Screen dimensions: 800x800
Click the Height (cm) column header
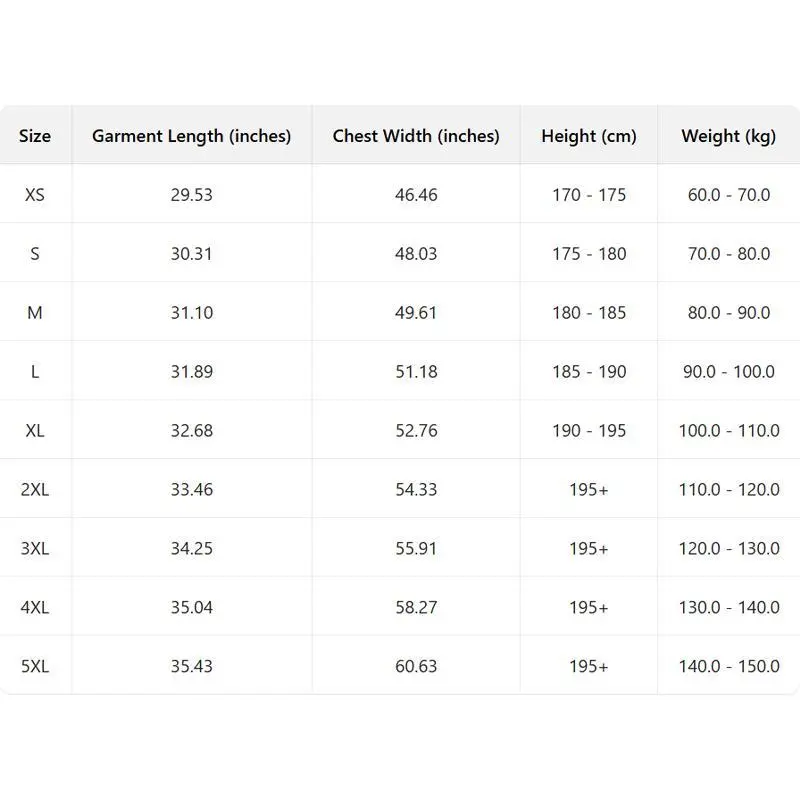(589, 136)
